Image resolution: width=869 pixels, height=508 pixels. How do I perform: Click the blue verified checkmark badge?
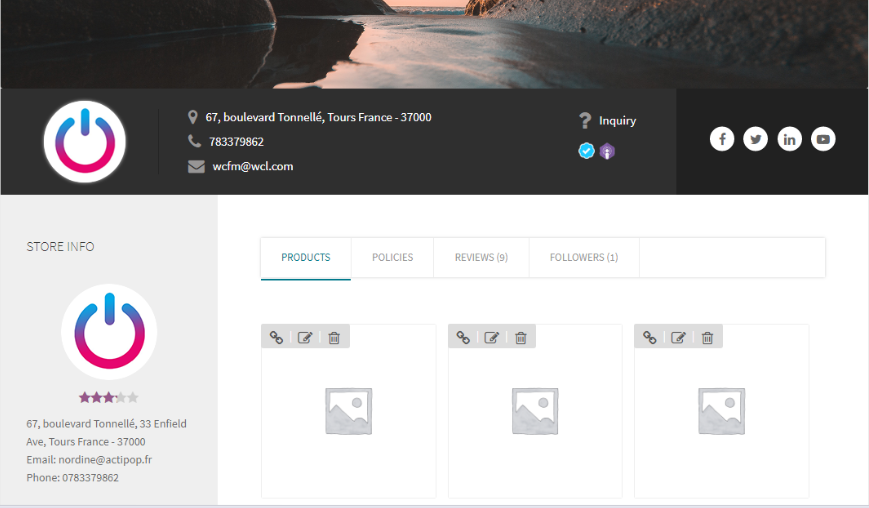[x=587, y=151]
